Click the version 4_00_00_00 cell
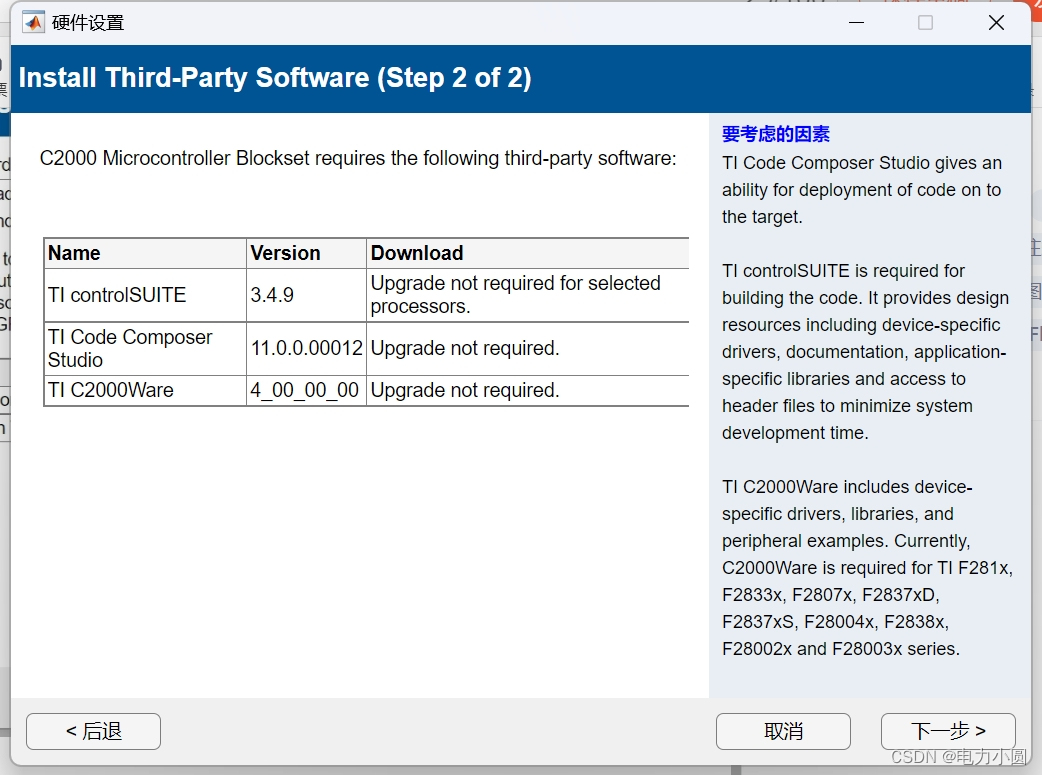 pyautogui.click(x=306, y=390)
